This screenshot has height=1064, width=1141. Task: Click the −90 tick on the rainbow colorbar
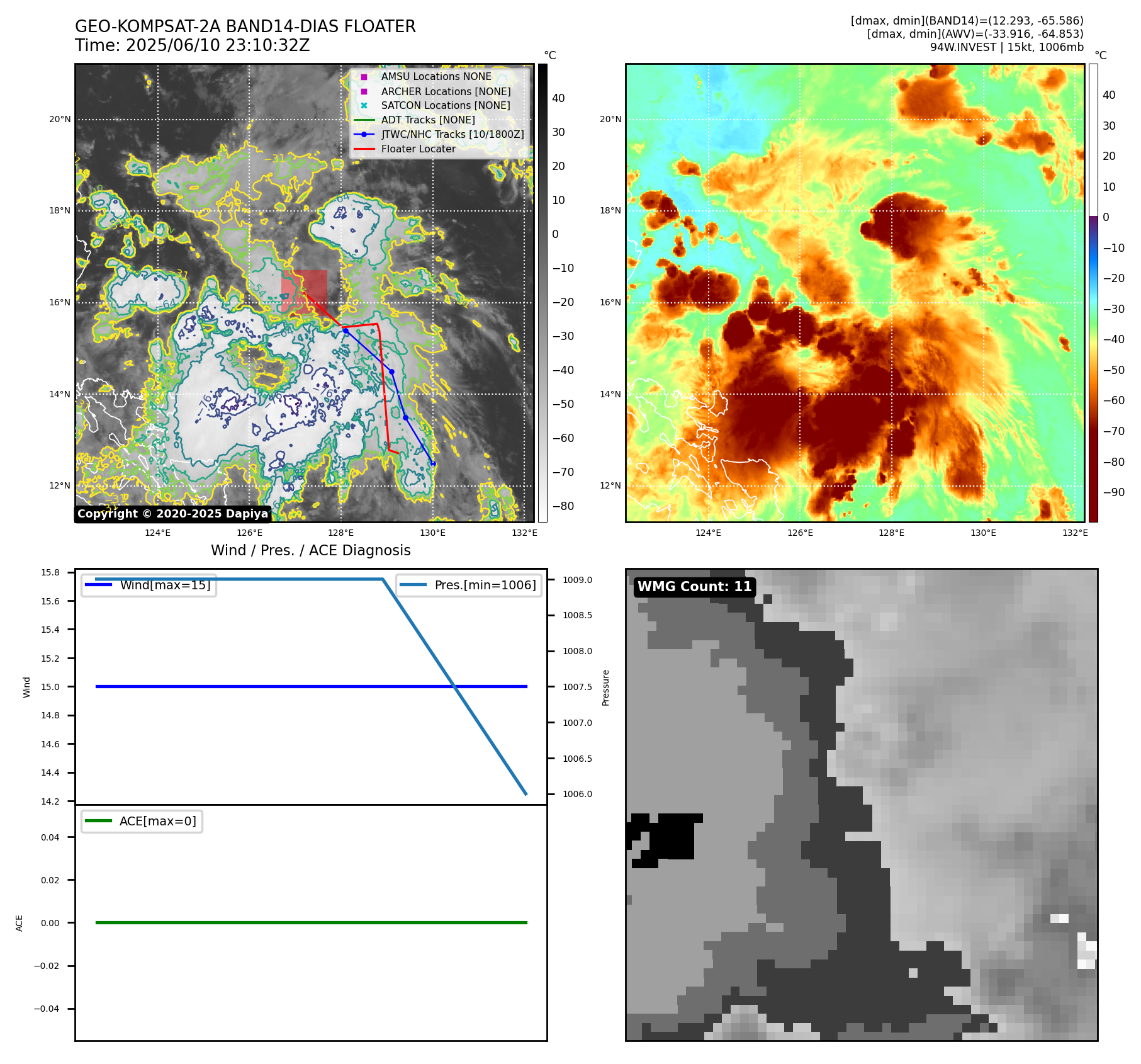tap(1114, 492)
